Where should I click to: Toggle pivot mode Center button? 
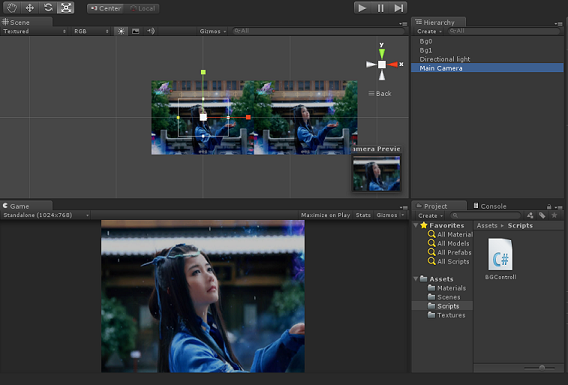pyautogui.click(x=105, y=8)
